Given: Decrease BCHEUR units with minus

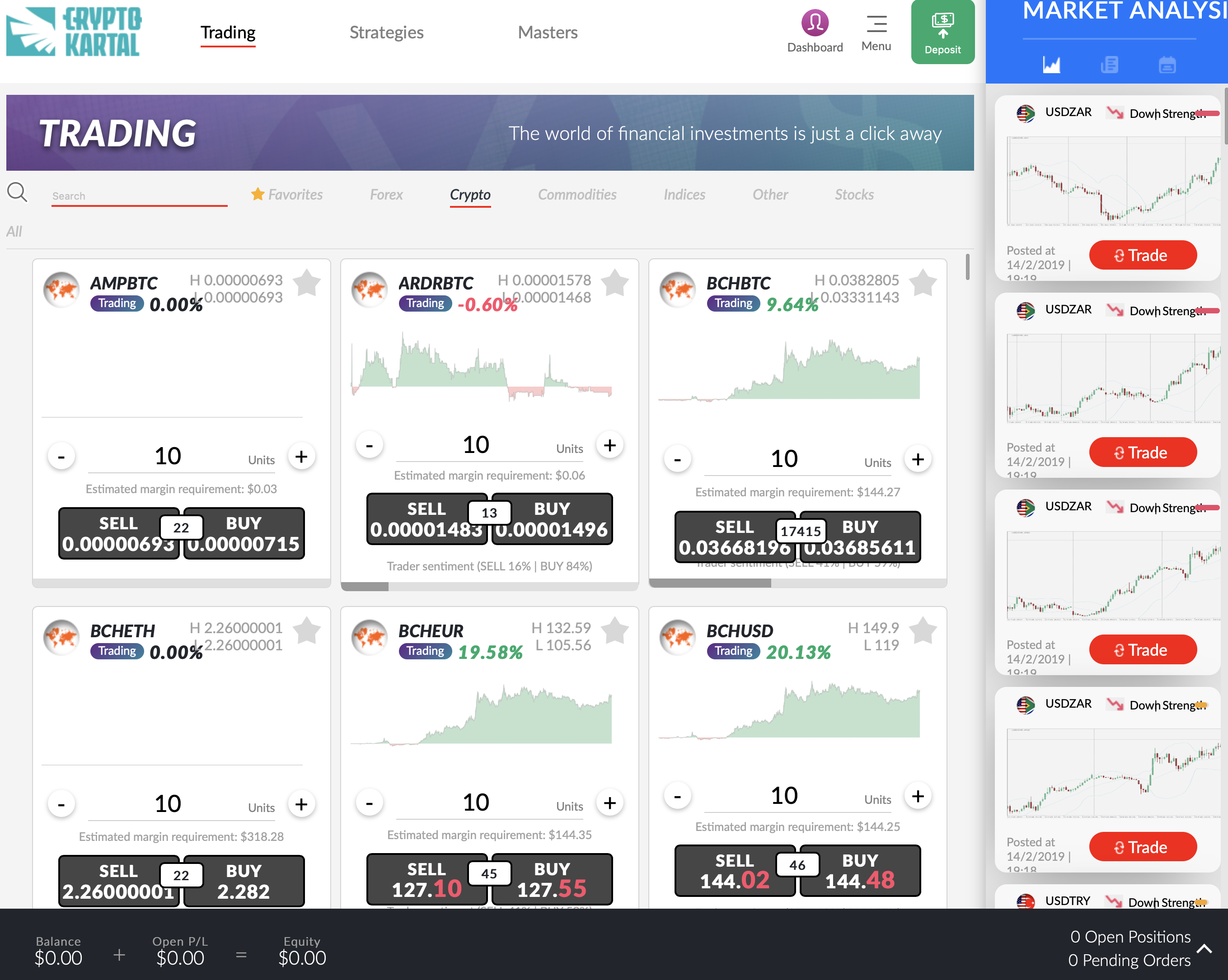Looking at the screenshot, I should coord(370,803).
